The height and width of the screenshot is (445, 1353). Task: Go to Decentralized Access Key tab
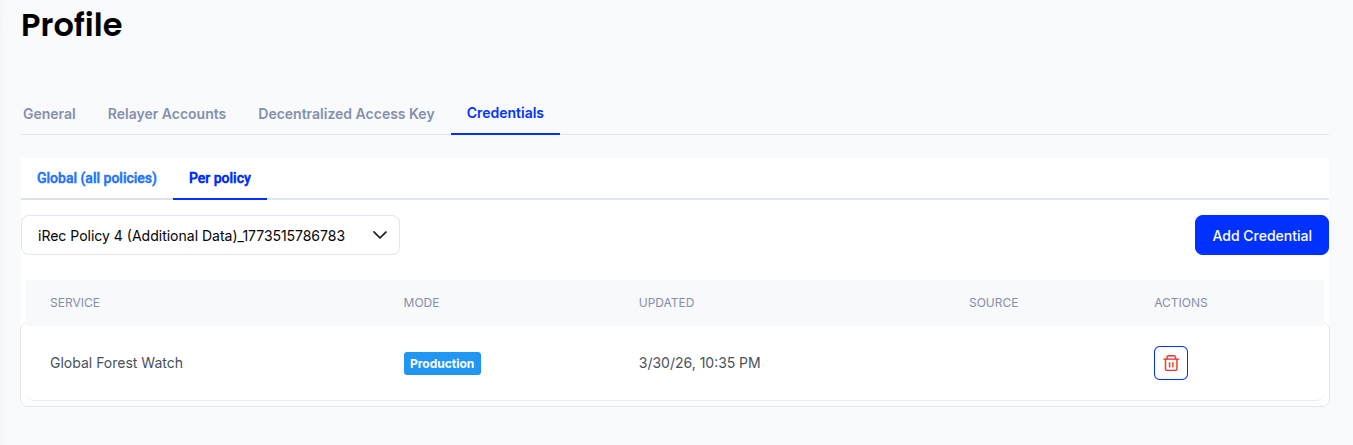click(346, 114)
